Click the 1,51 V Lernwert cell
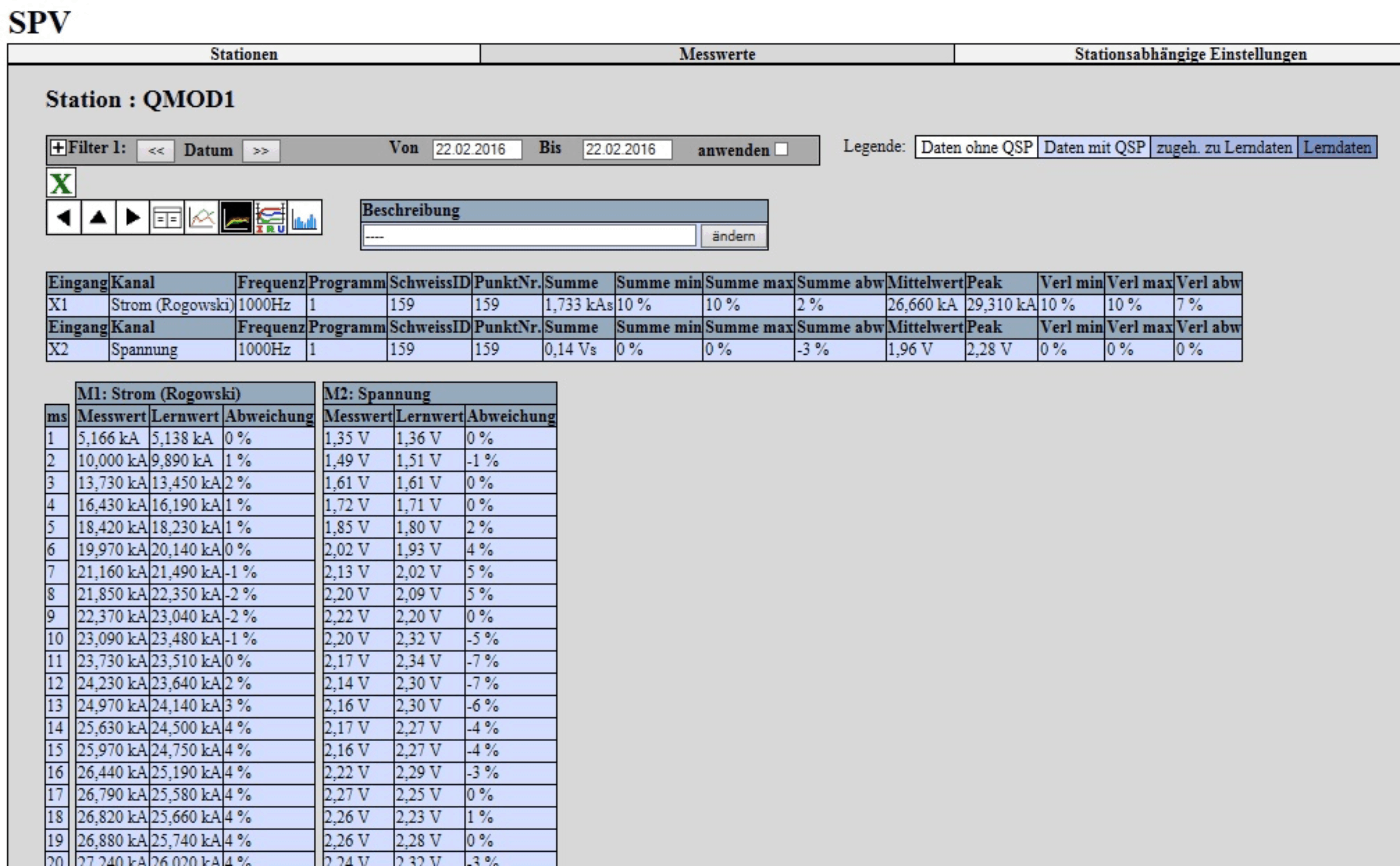The image size is (1400, 866). 430,460
